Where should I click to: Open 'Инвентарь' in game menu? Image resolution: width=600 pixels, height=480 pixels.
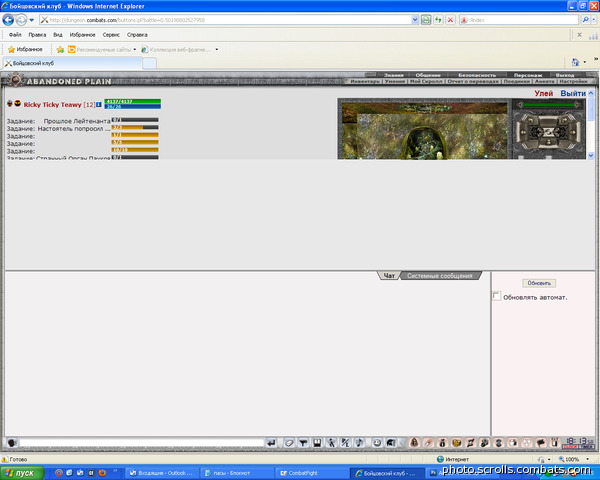click(x=365, y=81)
